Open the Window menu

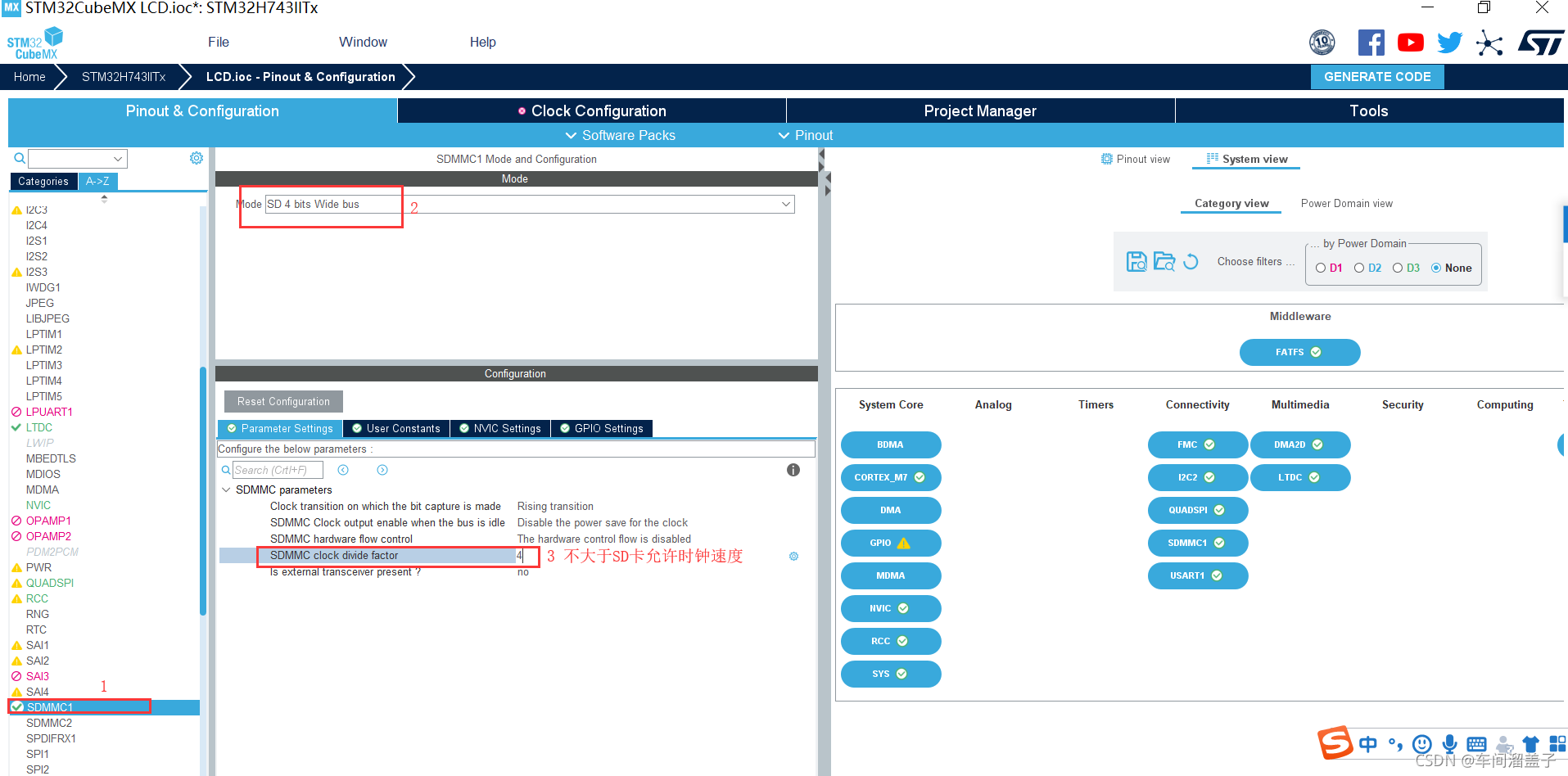click(x=363, y=42)
